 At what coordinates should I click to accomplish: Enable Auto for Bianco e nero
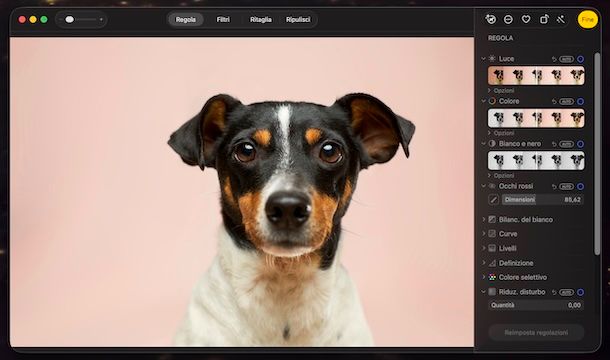point(566,144)
